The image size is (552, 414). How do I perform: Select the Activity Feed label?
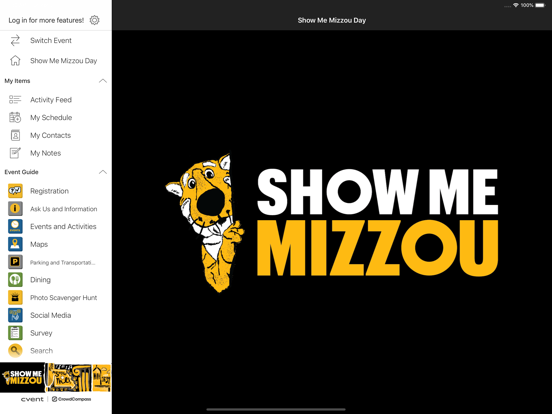click(51, 100)
